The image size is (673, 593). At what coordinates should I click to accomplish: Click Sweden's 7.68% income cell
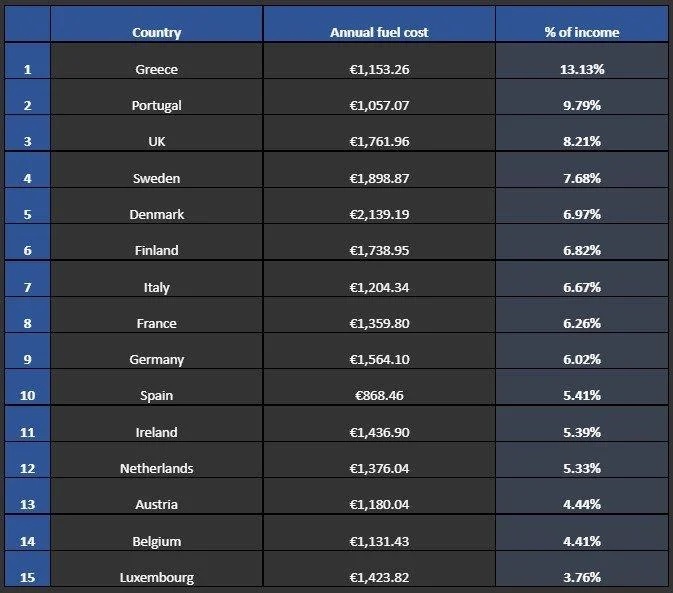[x=581, y=178]
